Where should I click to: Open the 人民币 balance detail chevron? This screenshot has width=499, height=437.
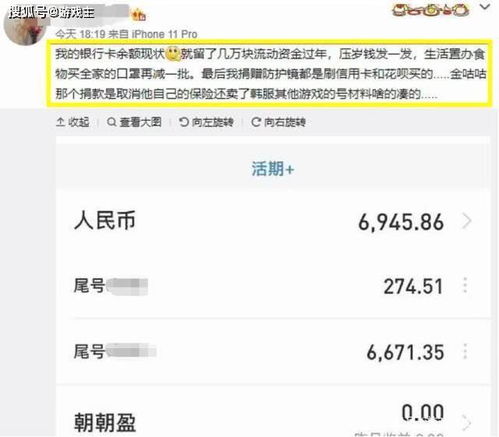point(467,221)
